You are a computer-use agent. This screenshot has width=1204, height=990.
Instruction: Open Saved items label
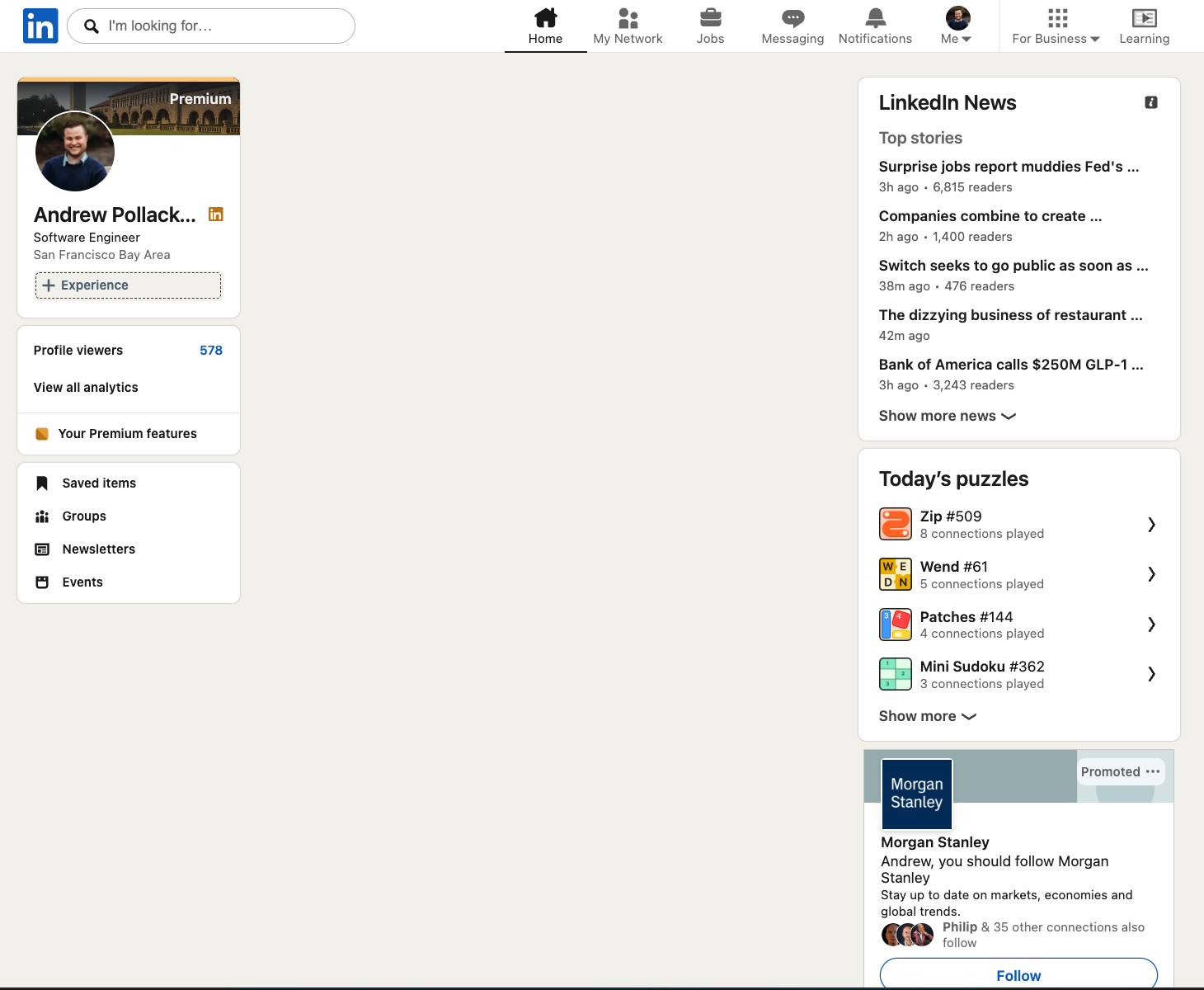[x=99, y=483]
